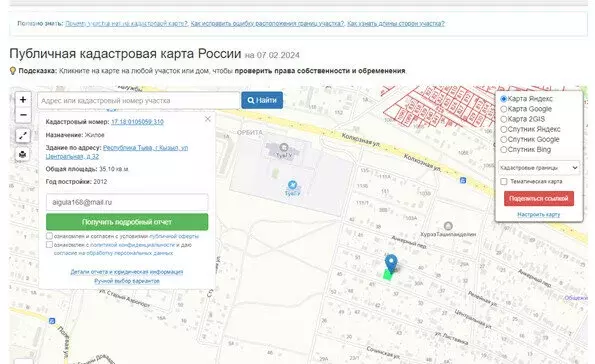
Task: Tick the privacy policy consent checkbox
Action: coord(49,245)
